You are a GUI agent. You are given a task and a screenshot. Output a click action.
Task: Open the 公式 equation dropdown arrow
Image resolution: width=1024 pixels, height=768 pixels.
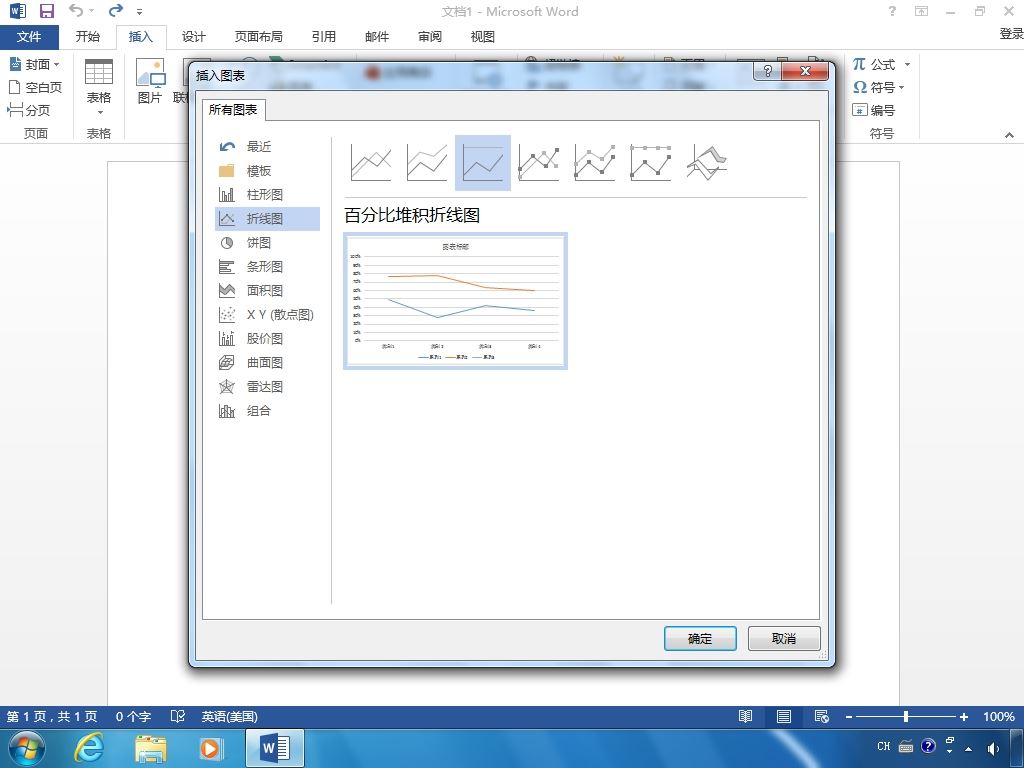907,64
